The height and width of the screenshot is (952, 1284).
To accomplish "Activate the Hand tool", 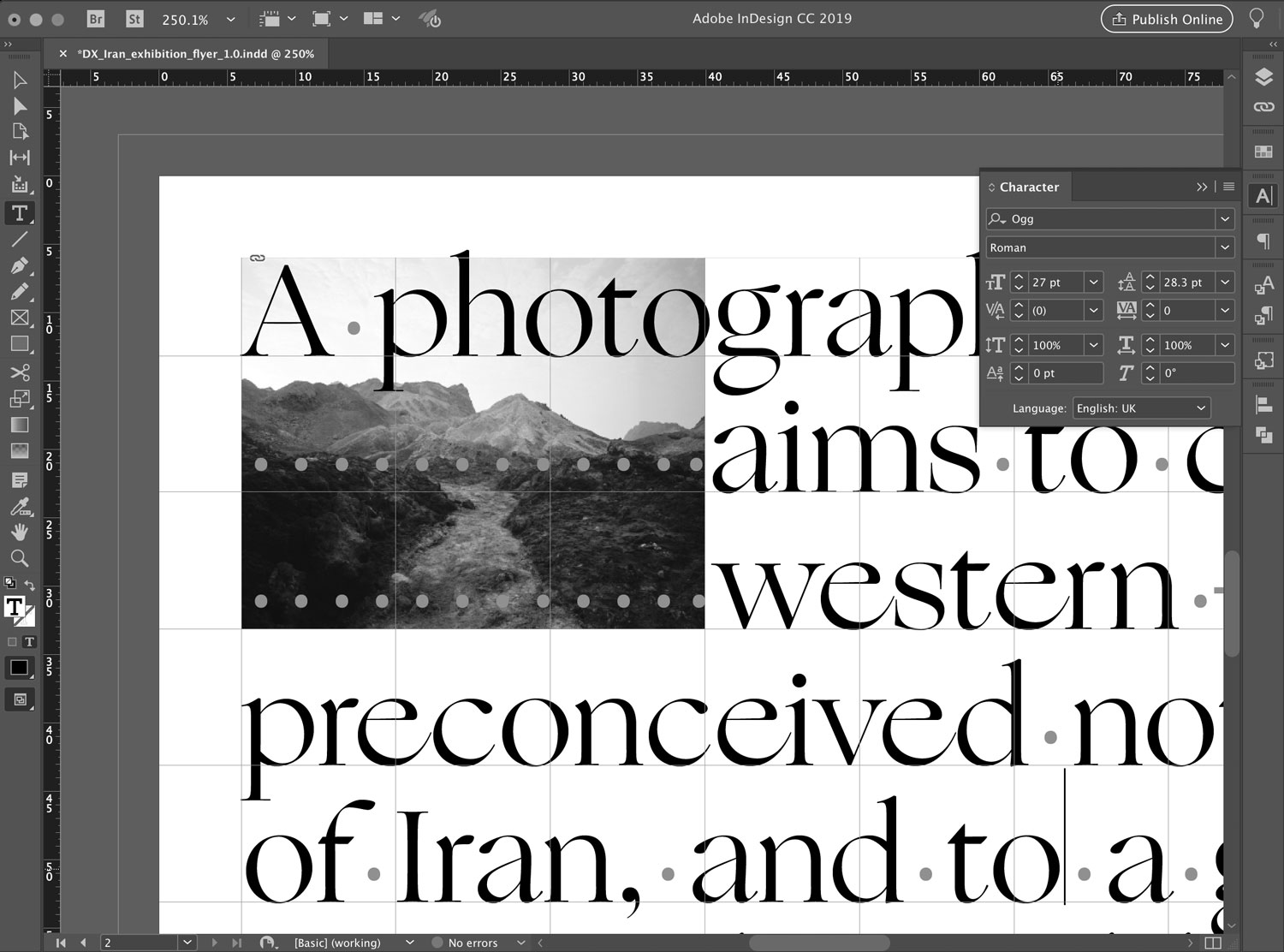I will 20,532.
